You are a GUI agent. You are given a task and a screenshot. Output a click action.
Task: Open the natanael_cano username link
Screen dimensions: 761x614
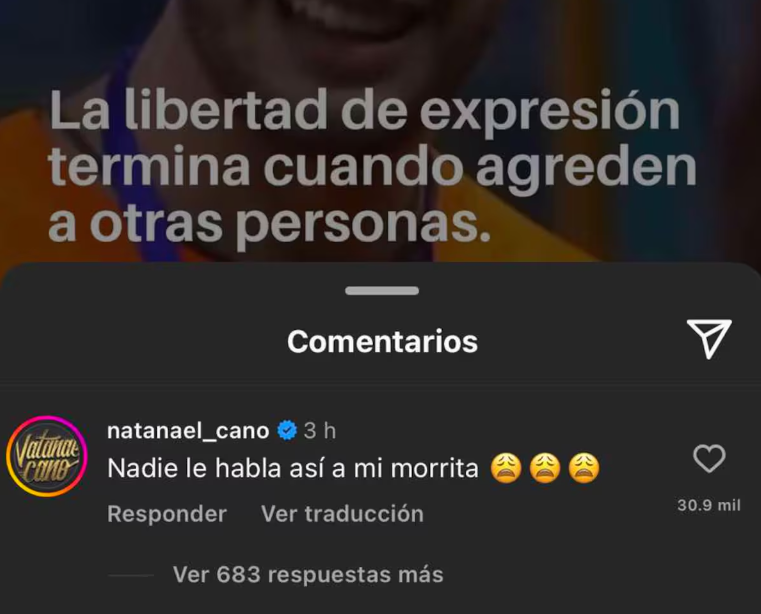point(188,431)
